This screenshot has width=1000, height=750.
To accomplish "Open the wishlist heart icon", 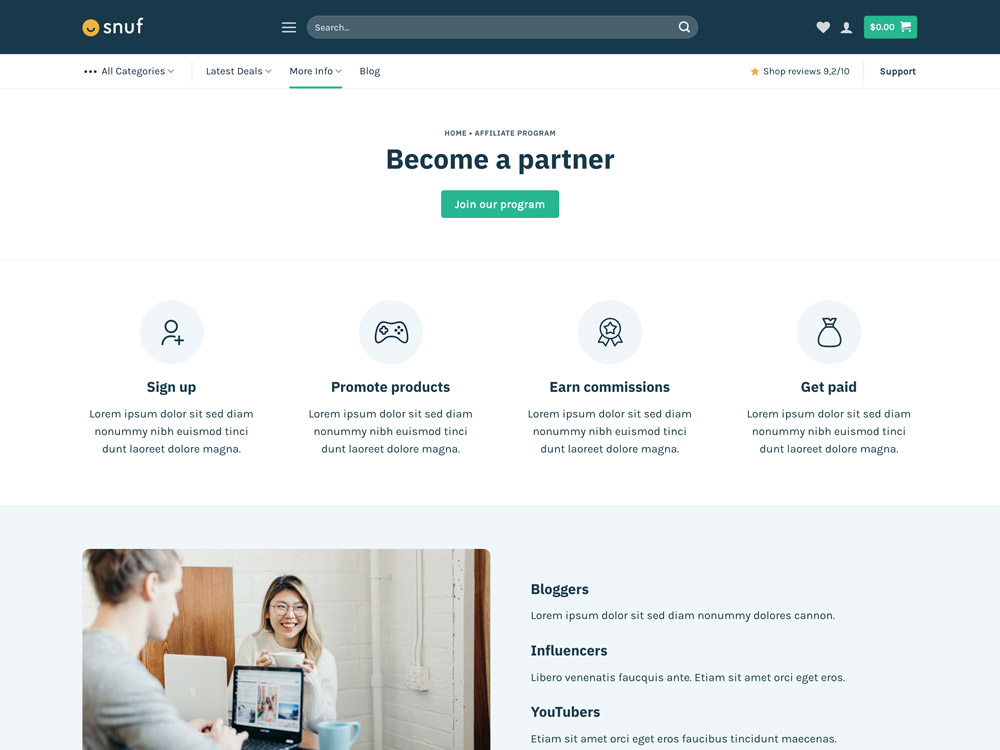I will coord(823,27).
